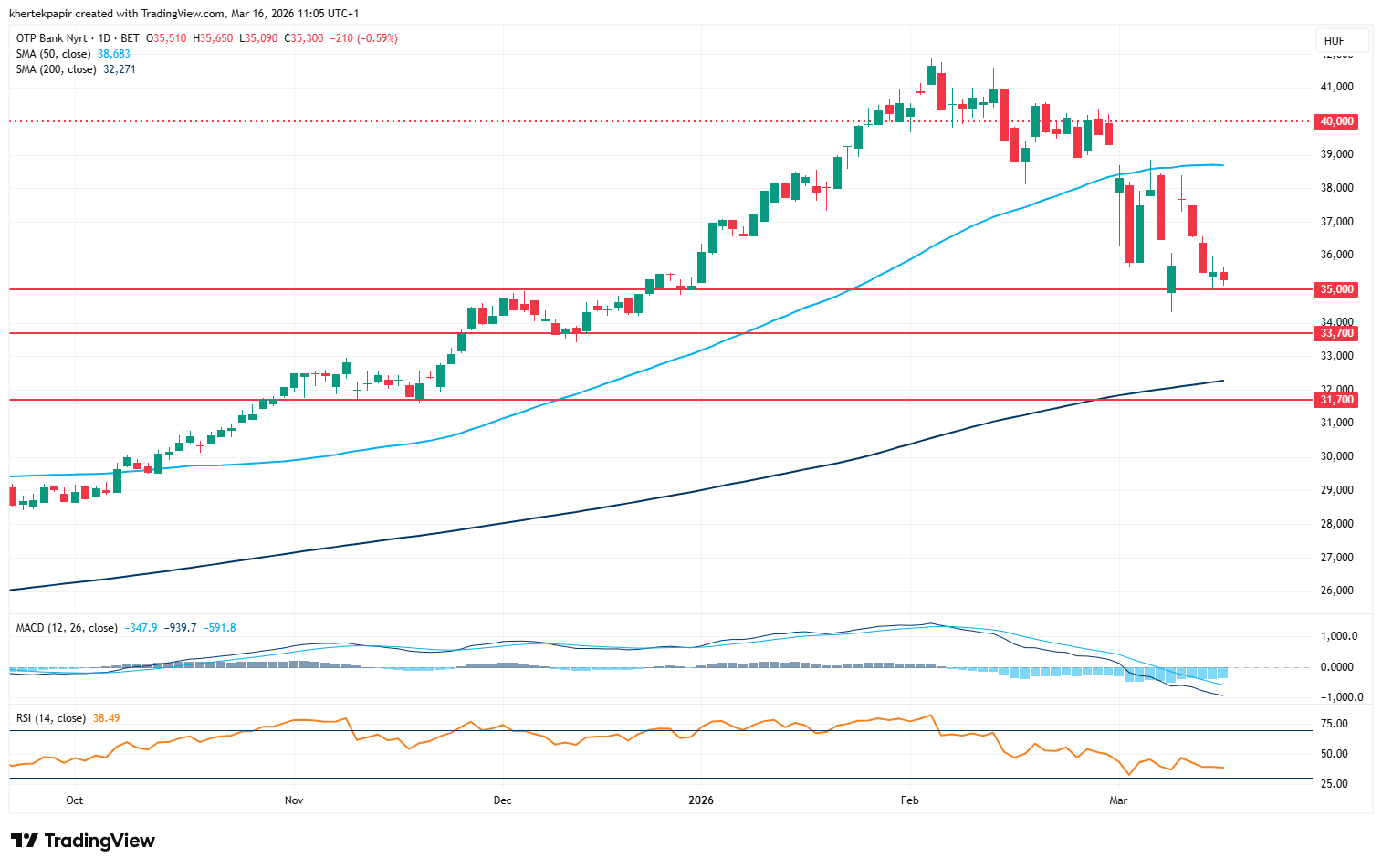This screenshot has height=868, width=1382.
Task: Click the red 40,000 price label
Action: (1336, 121)
